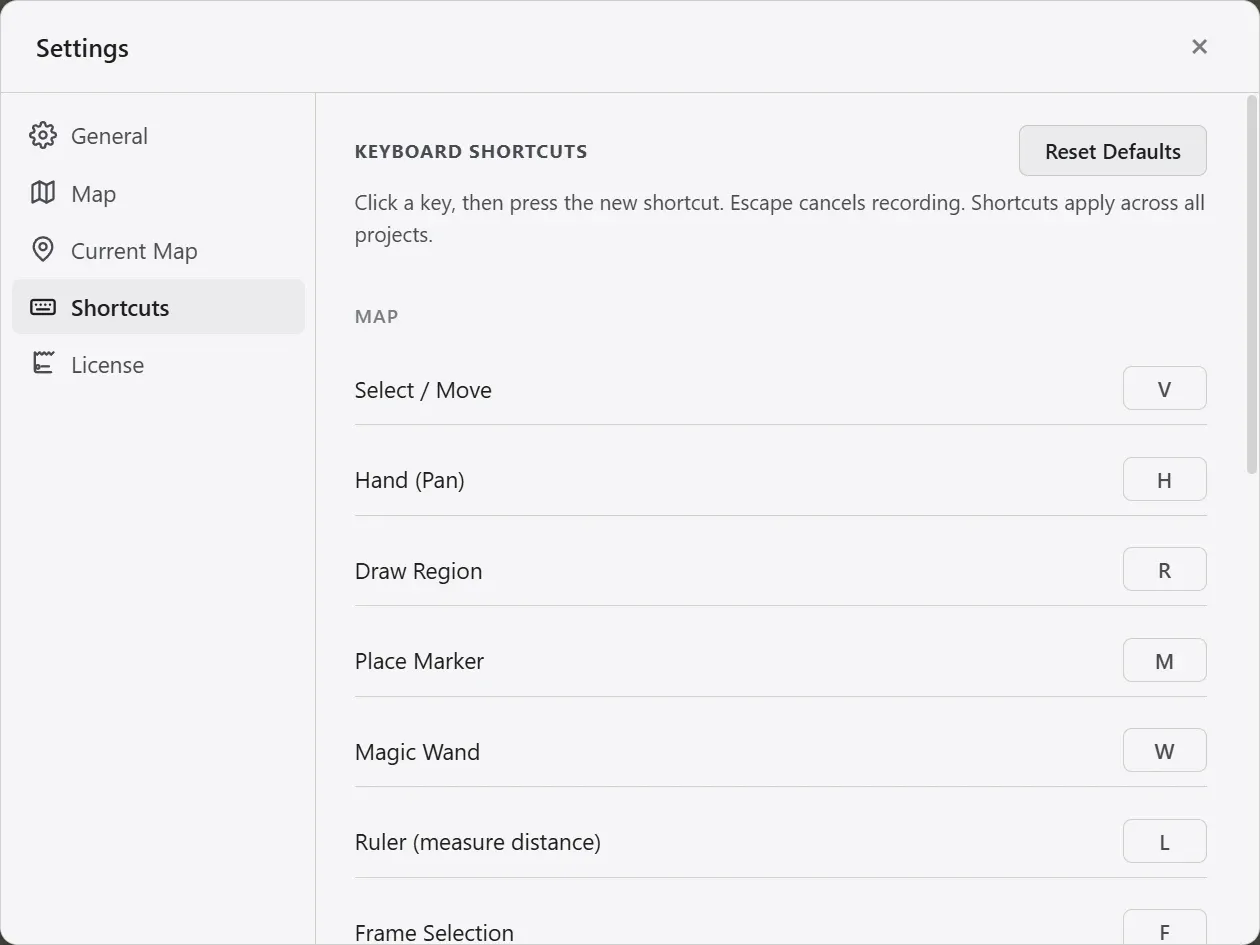Viewport: 1260px width, 945px height.
Task: Click the Shortcuts keyboard icon
Action: (x=43, y=307)
